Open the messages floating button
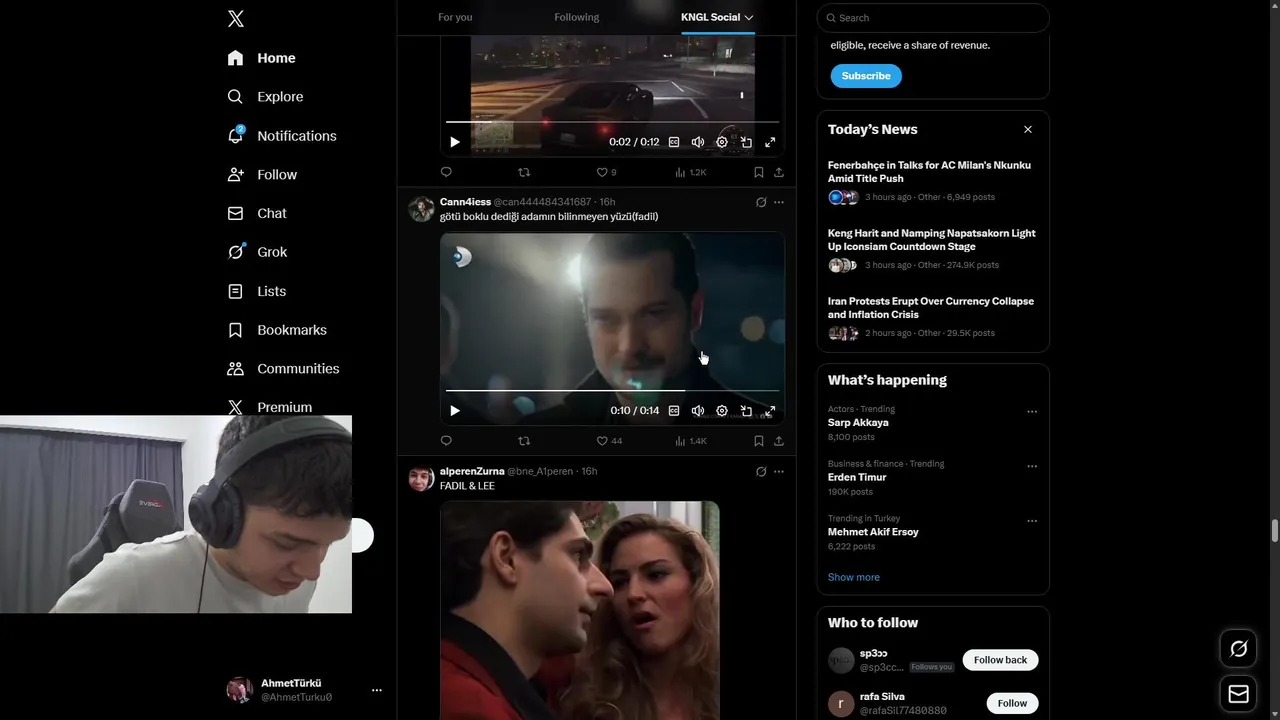The height and width of the screenshot is (720, 1280). 1238,693
